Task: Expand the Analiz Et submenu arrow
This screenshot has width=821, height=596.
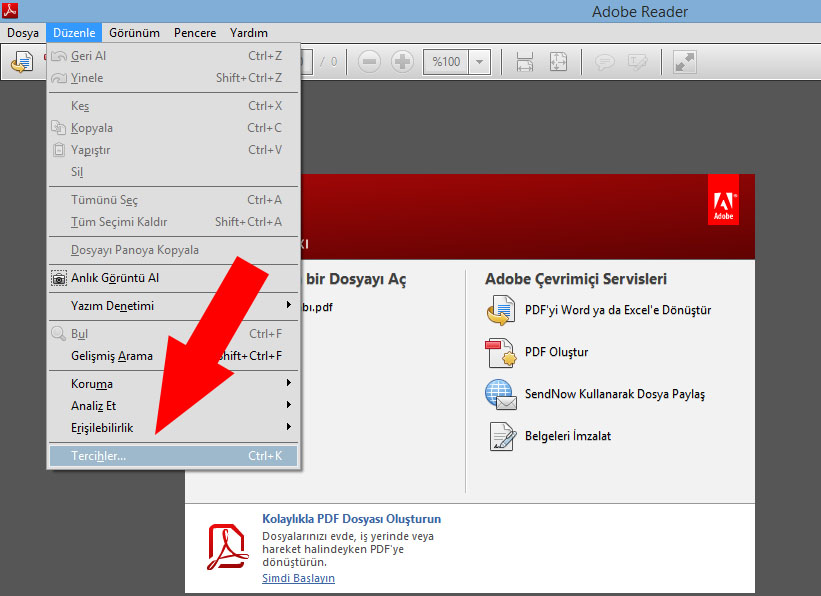Action: click(289, 405)
